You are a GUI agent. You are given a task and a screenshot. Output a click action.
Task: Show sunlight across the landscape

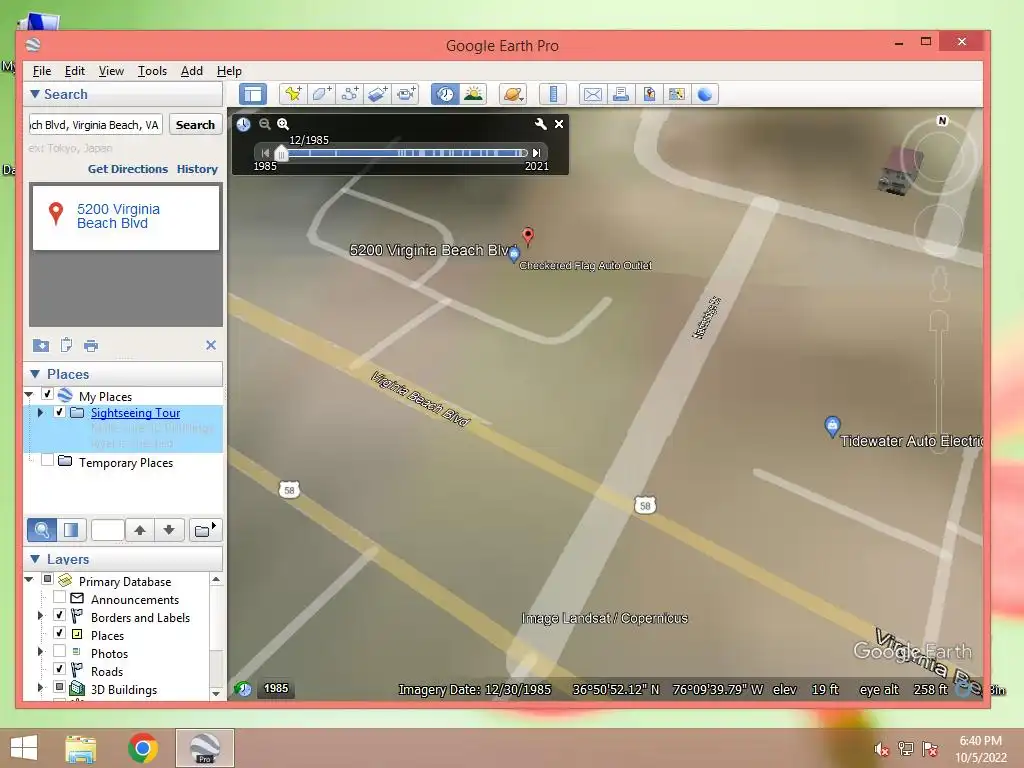[473, 94]
